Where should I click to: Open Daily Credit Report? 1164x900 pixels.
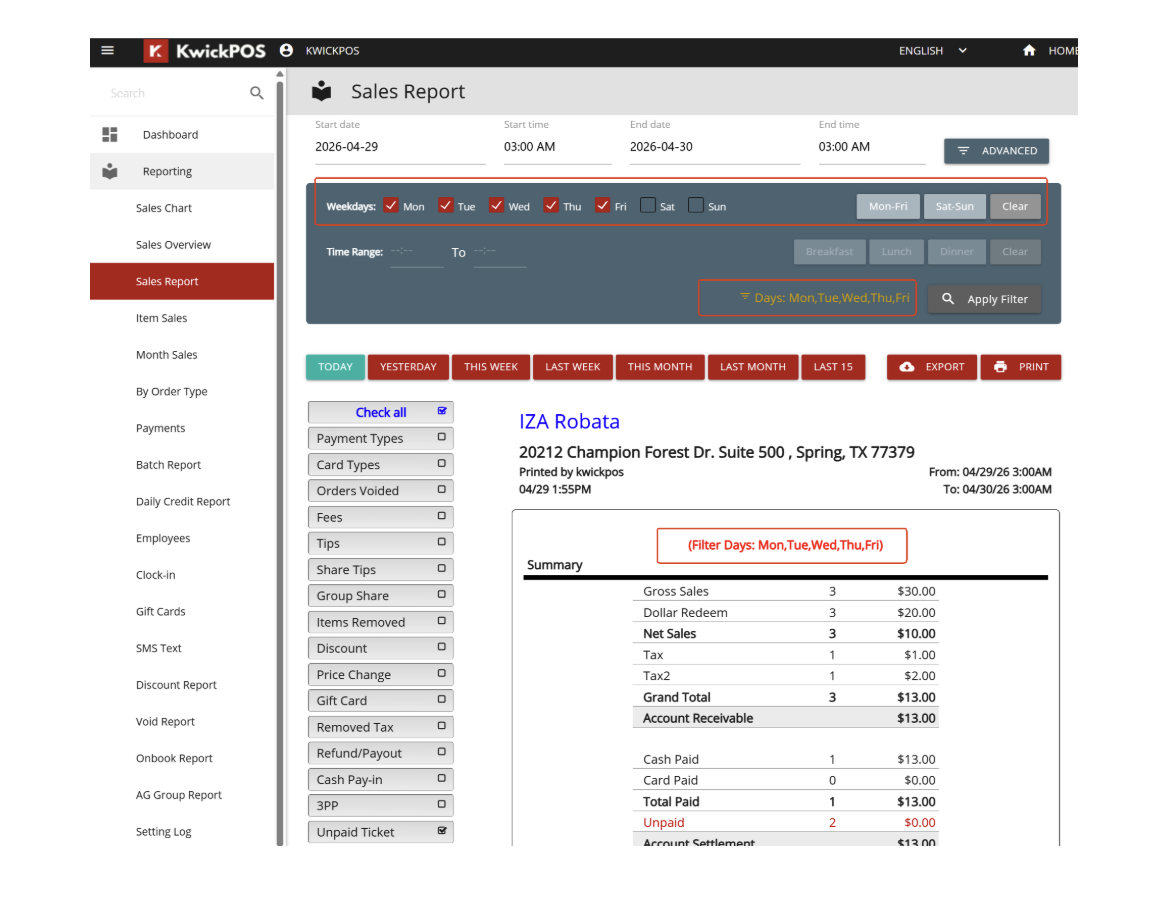(182, 501)
